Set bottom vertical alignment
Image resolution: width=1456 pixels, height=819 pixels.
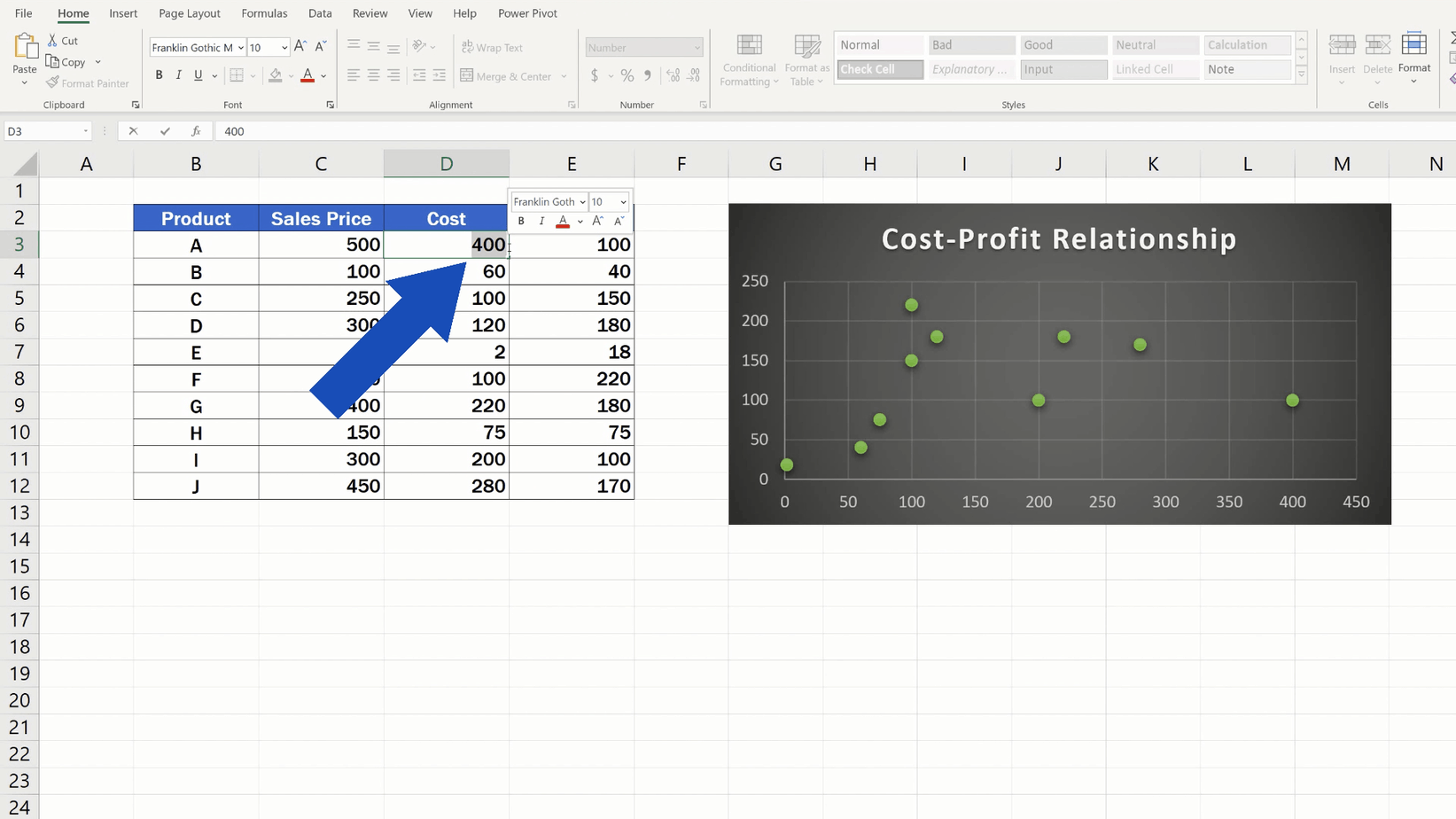[393, 46]
